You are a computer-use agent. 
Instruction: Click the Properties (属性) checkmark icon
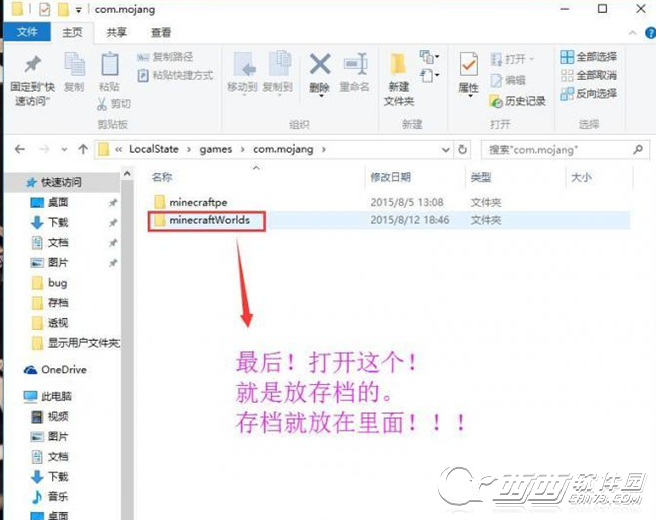pos(469,64)
